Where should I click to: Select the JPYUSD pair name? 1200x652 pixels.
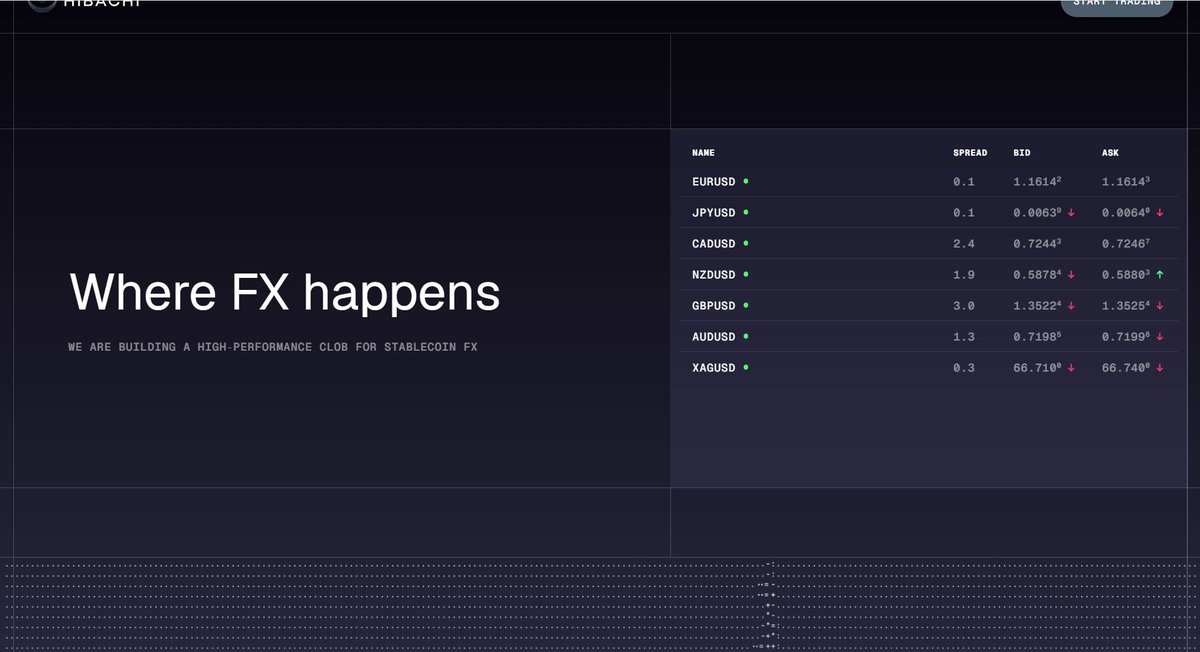tap(714, 213)
